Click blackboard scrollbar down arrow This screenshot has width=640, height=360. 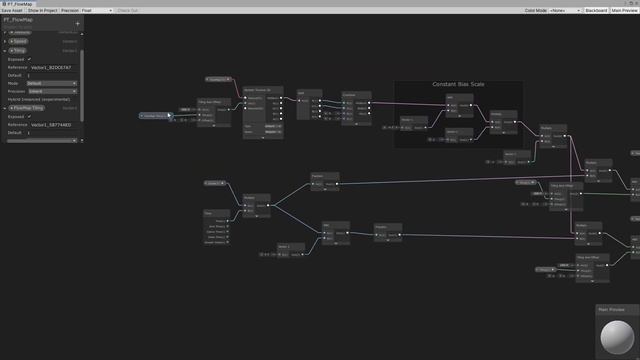pyautogui.click(x=82, y=140)
